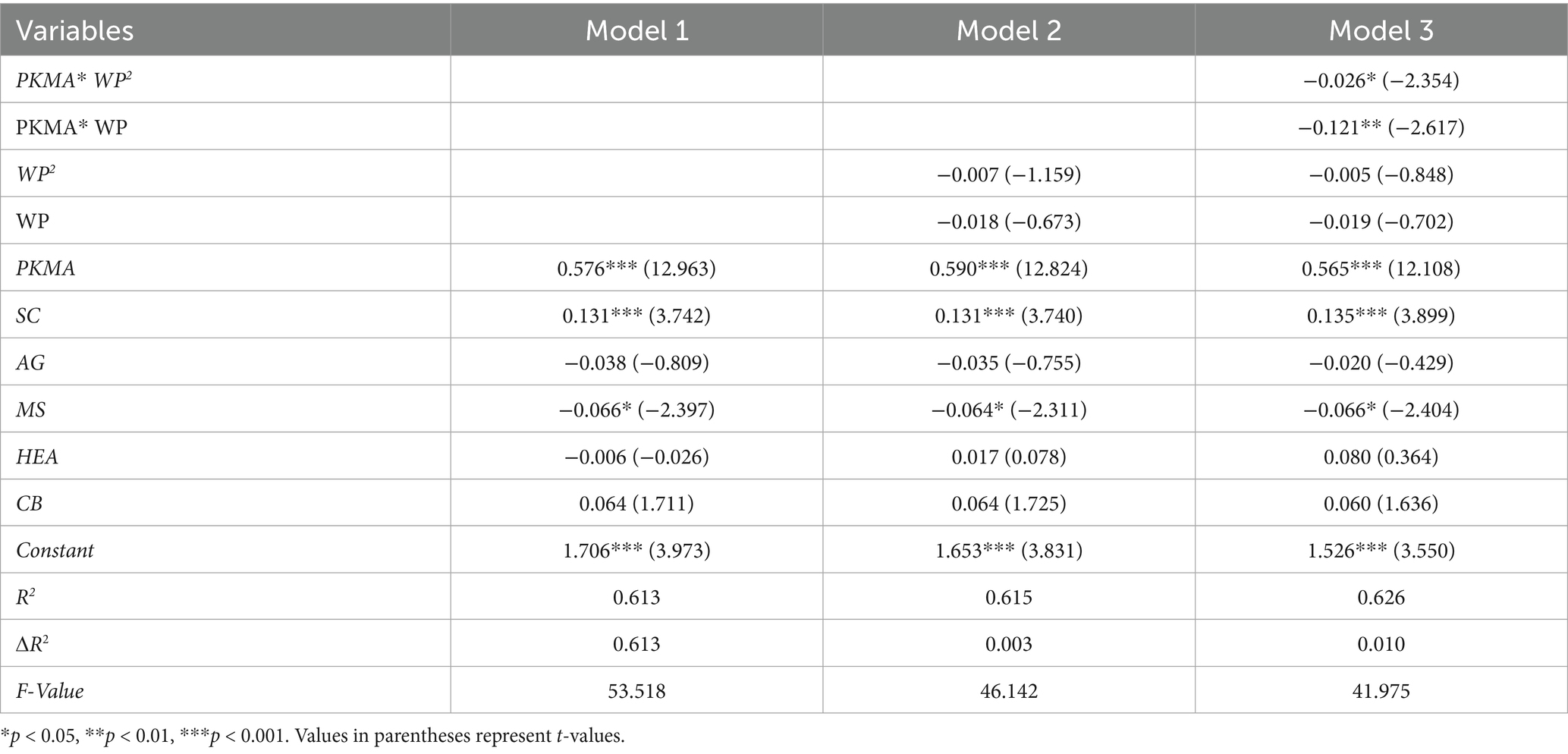Viewport: 1568px width, 754px height.
Task: Select the Model 2 column header
Action: (1008, 30)
